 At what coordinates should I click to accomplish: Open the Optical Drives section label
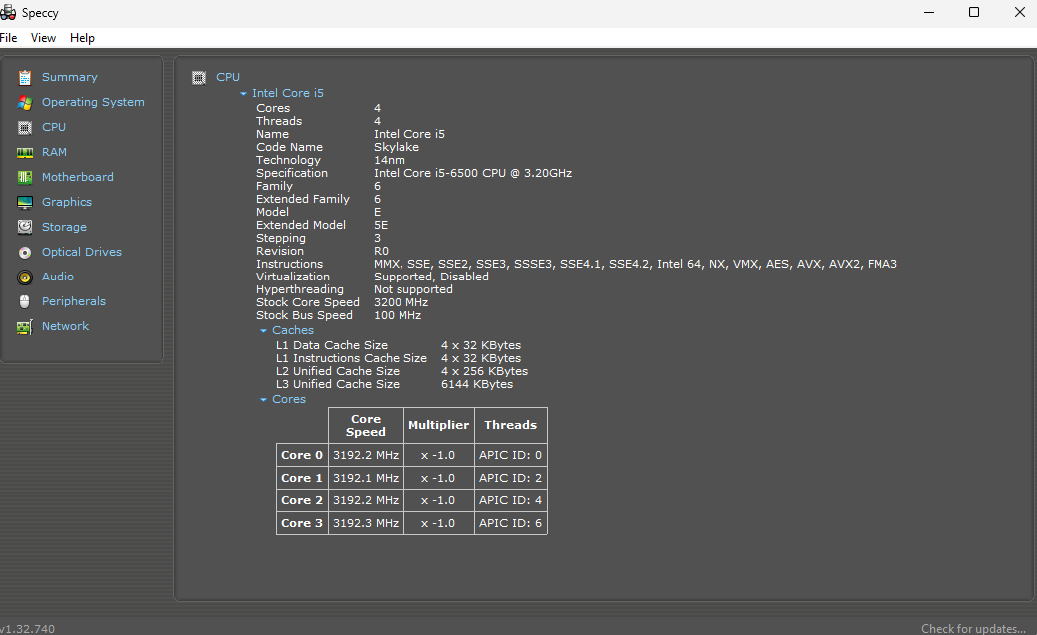[82, 252]
